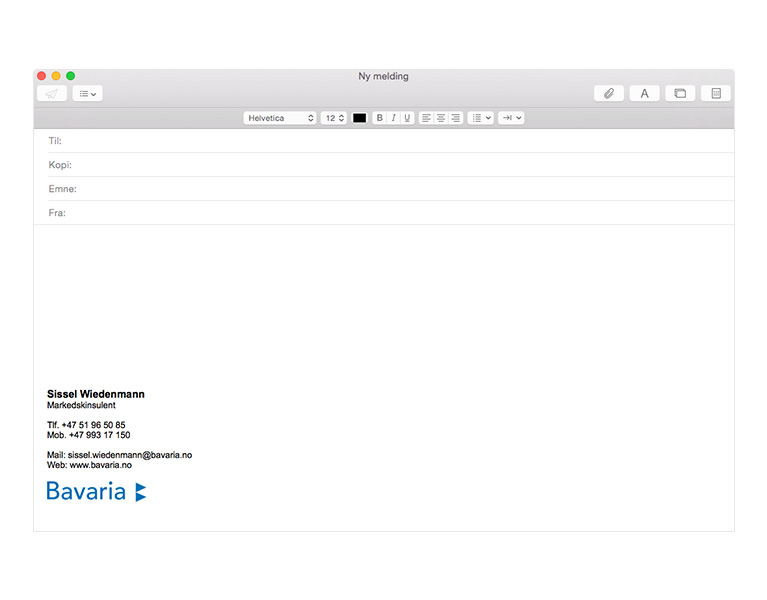Select the Bavaria logo image
Image resolution: width=767 pixels, height=600 pixels.
pos(96,491)
